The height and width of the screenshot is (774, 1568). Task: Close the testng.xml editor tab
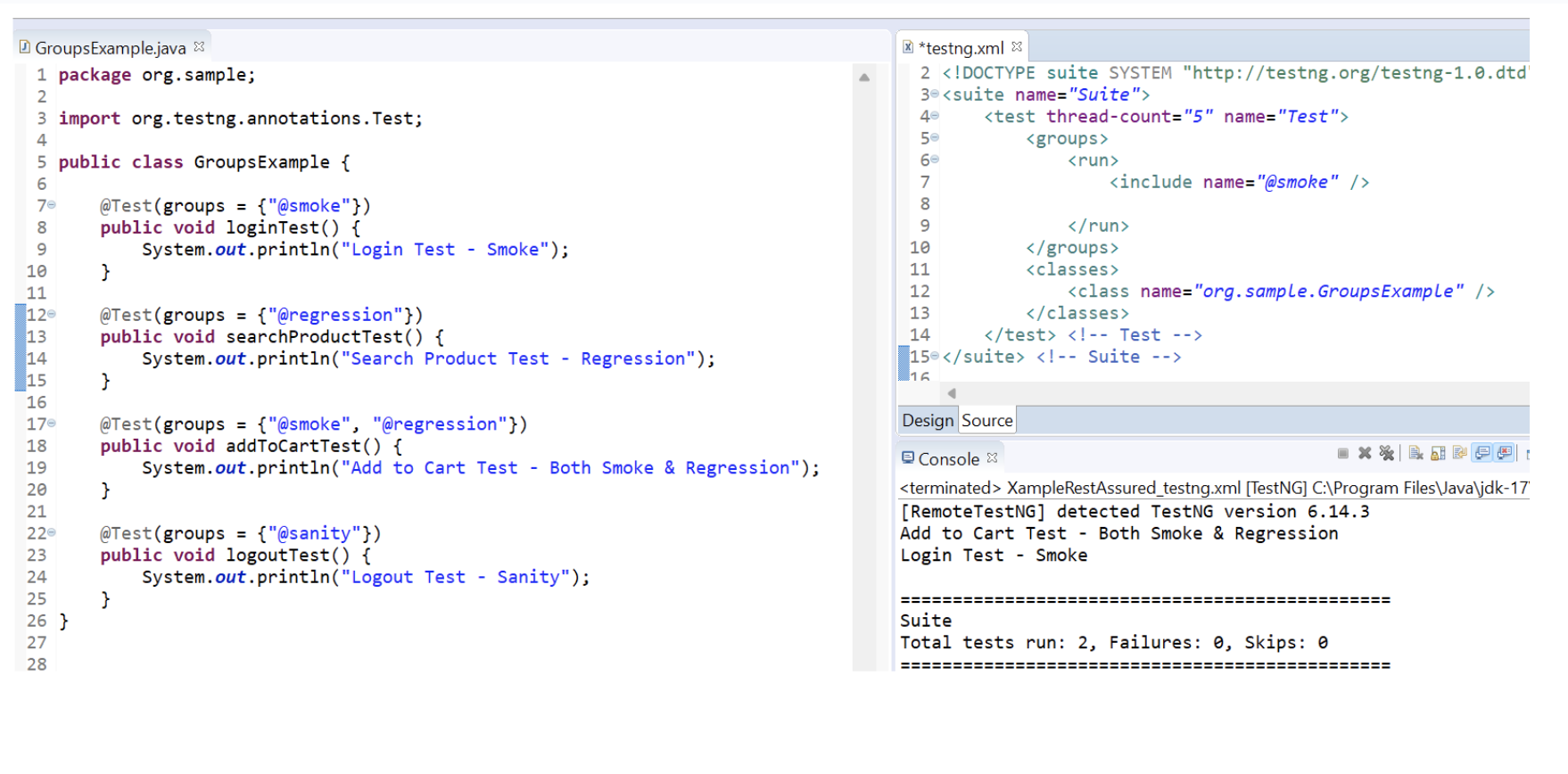point(1017,47)
